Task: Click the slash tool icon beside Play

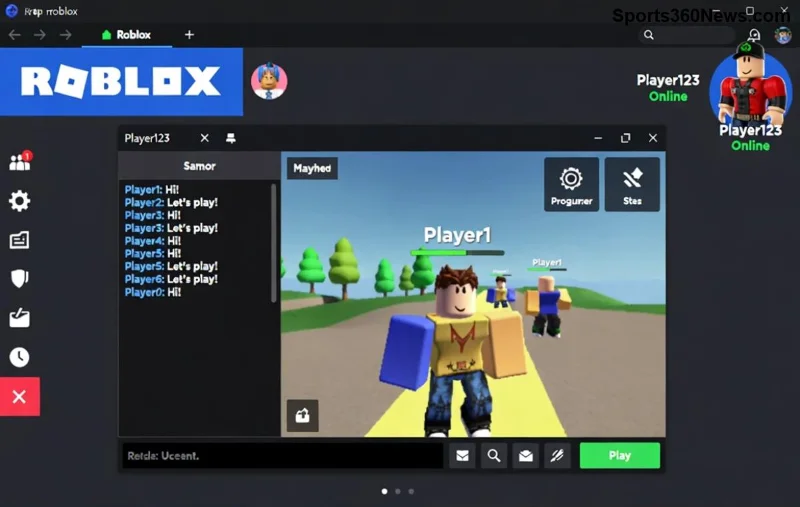Action: [557, 455]
